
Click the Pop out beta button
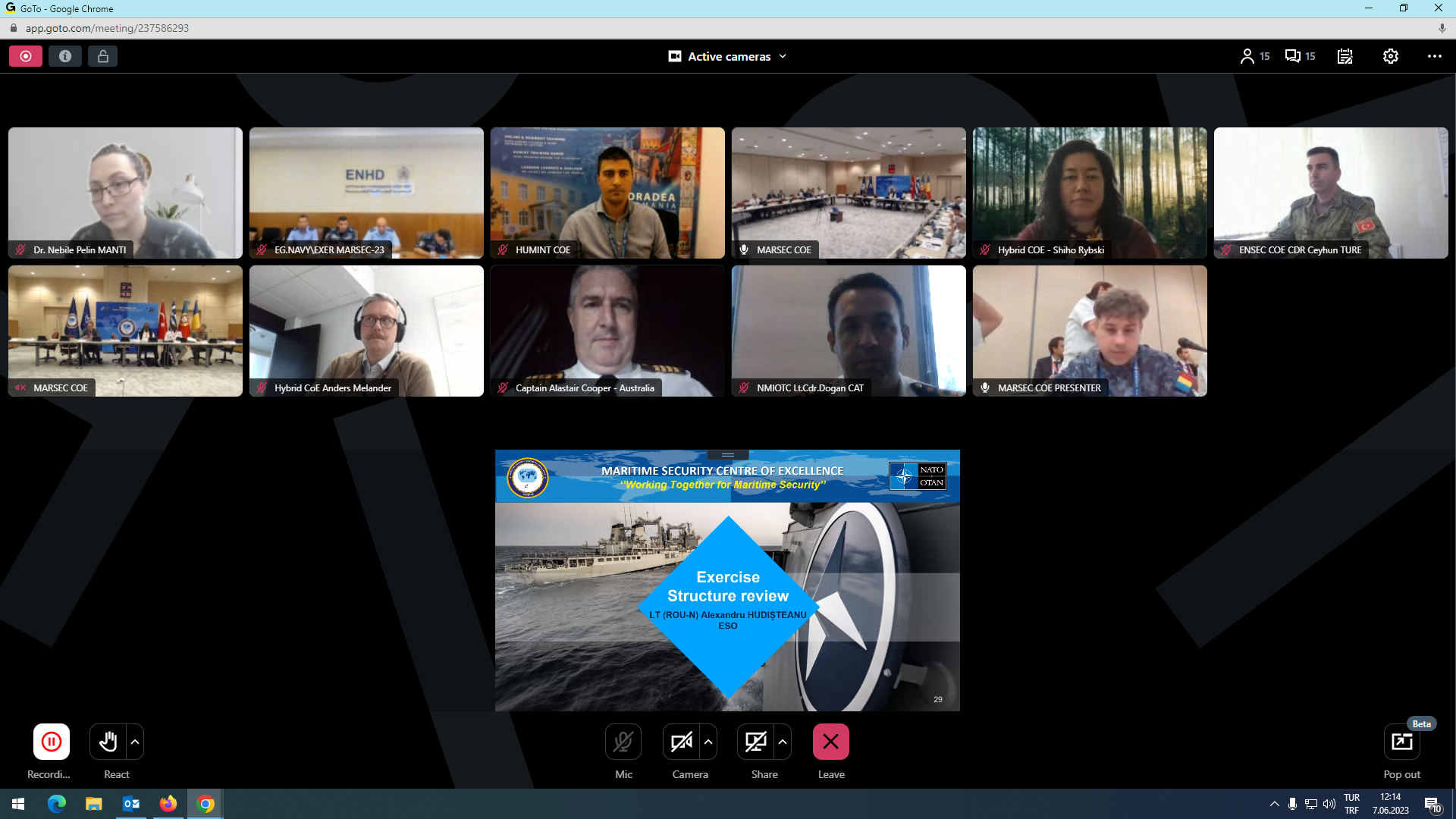(1402, 742)
